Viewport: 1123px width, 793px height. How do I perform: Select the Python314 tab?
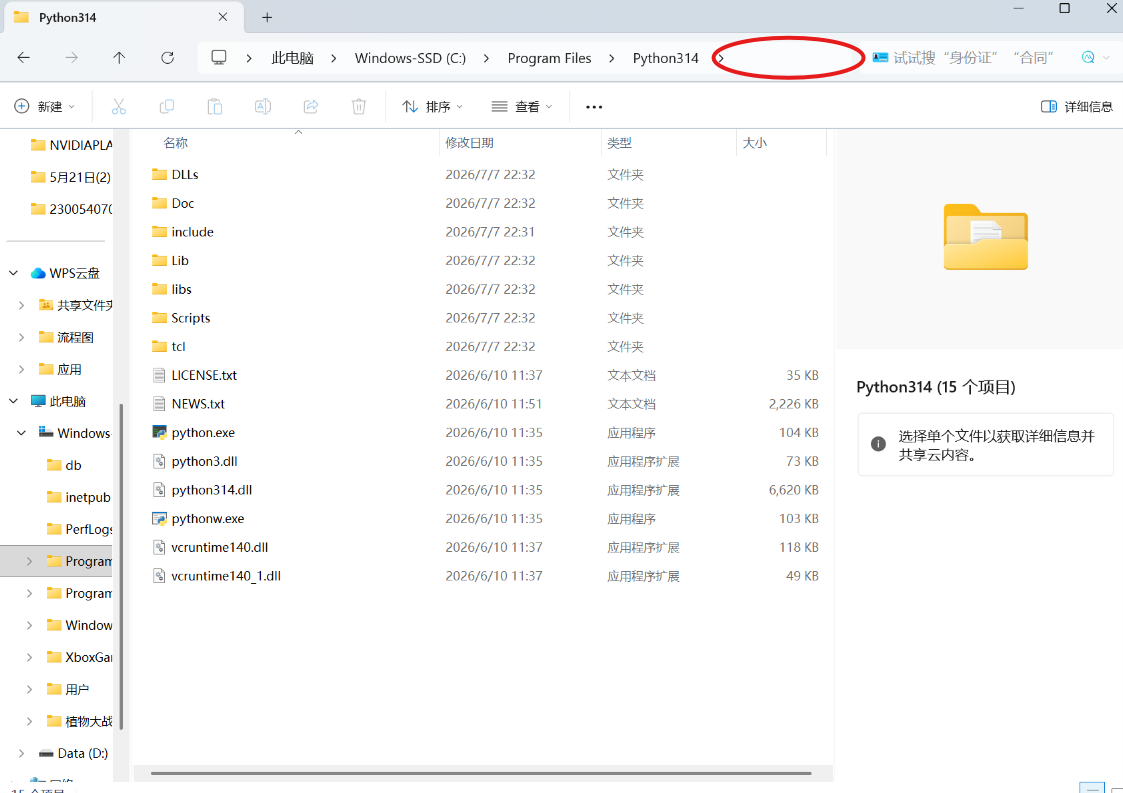click(x=124, y=17)
